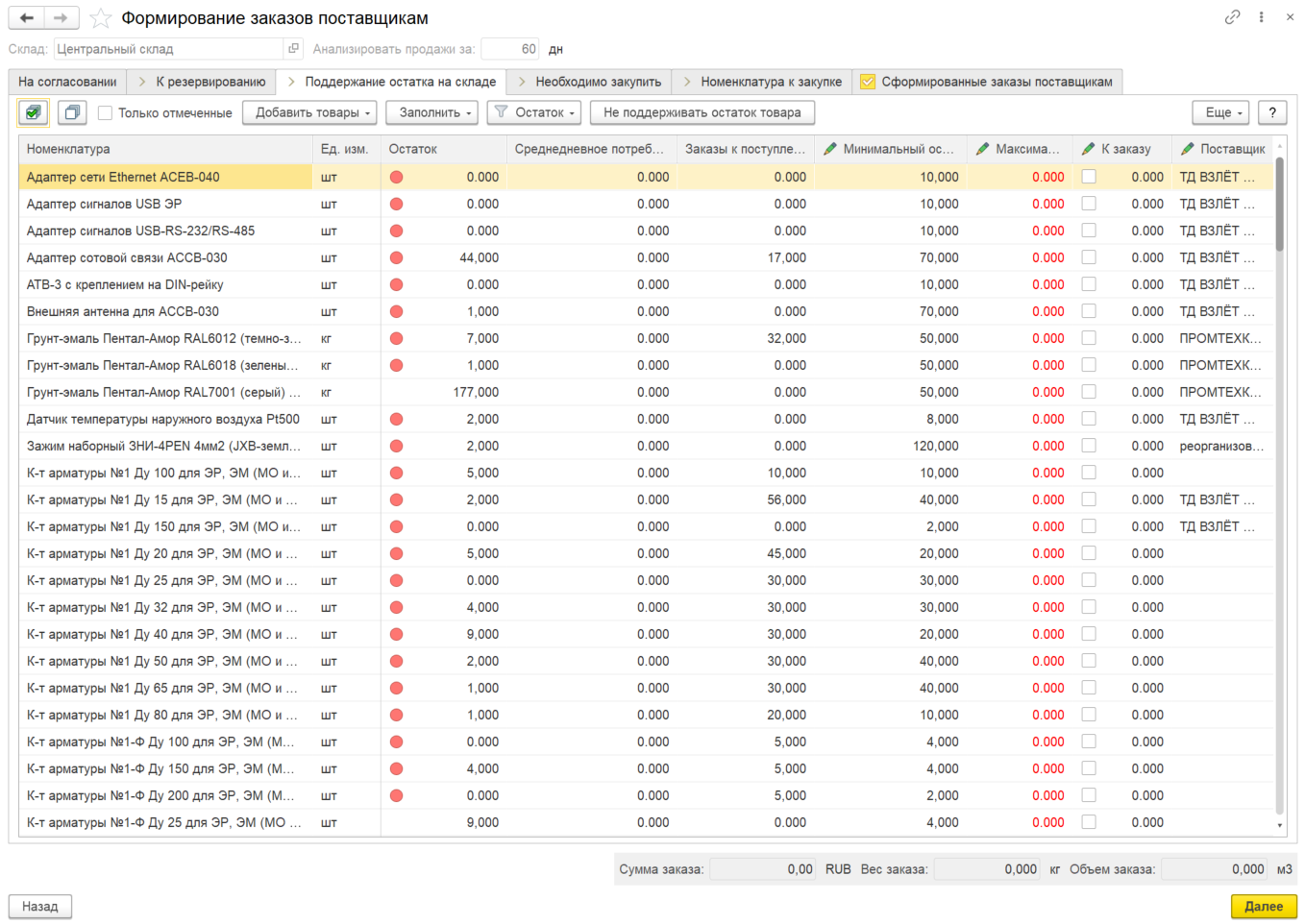This screenshot has height=924, width=1305.
Task: Click the check all rows icon
Action: click(x=34, y=112)
